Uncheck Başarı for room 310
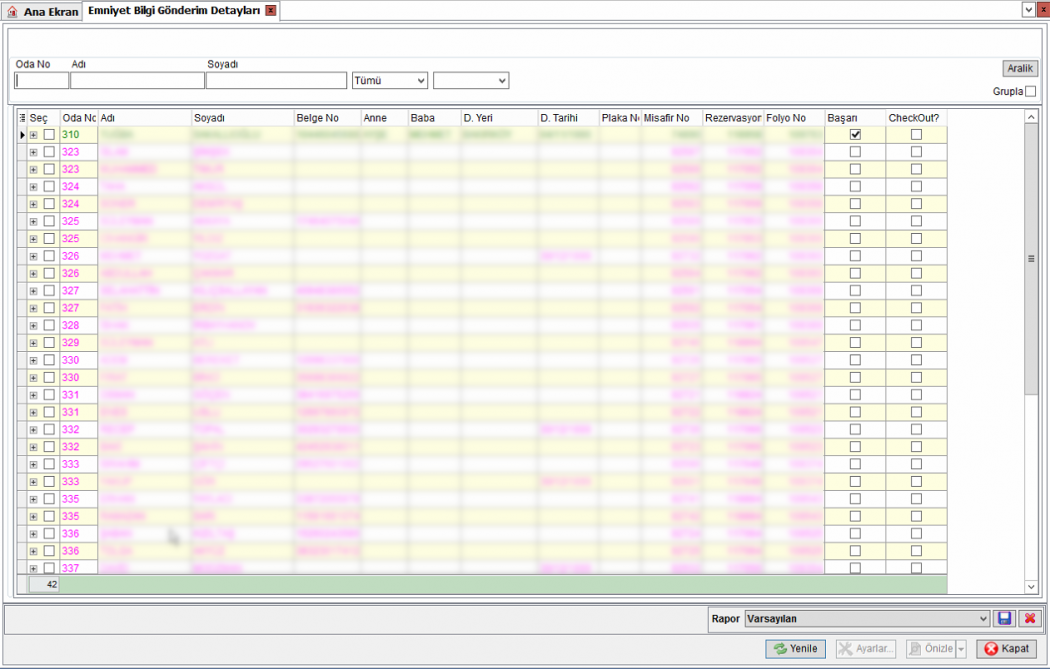 [x=855, y=135]
